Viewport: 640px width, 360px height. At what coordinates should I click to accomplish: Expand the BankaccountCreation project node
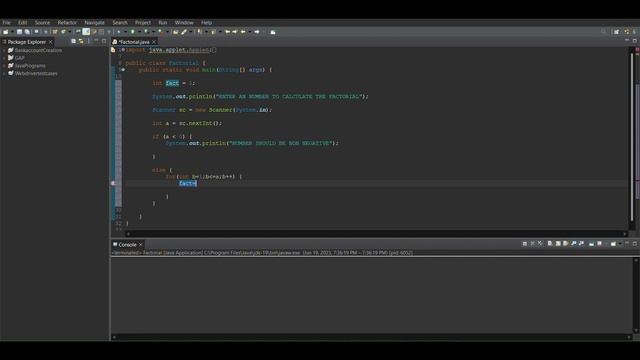[x=4, y=50]
